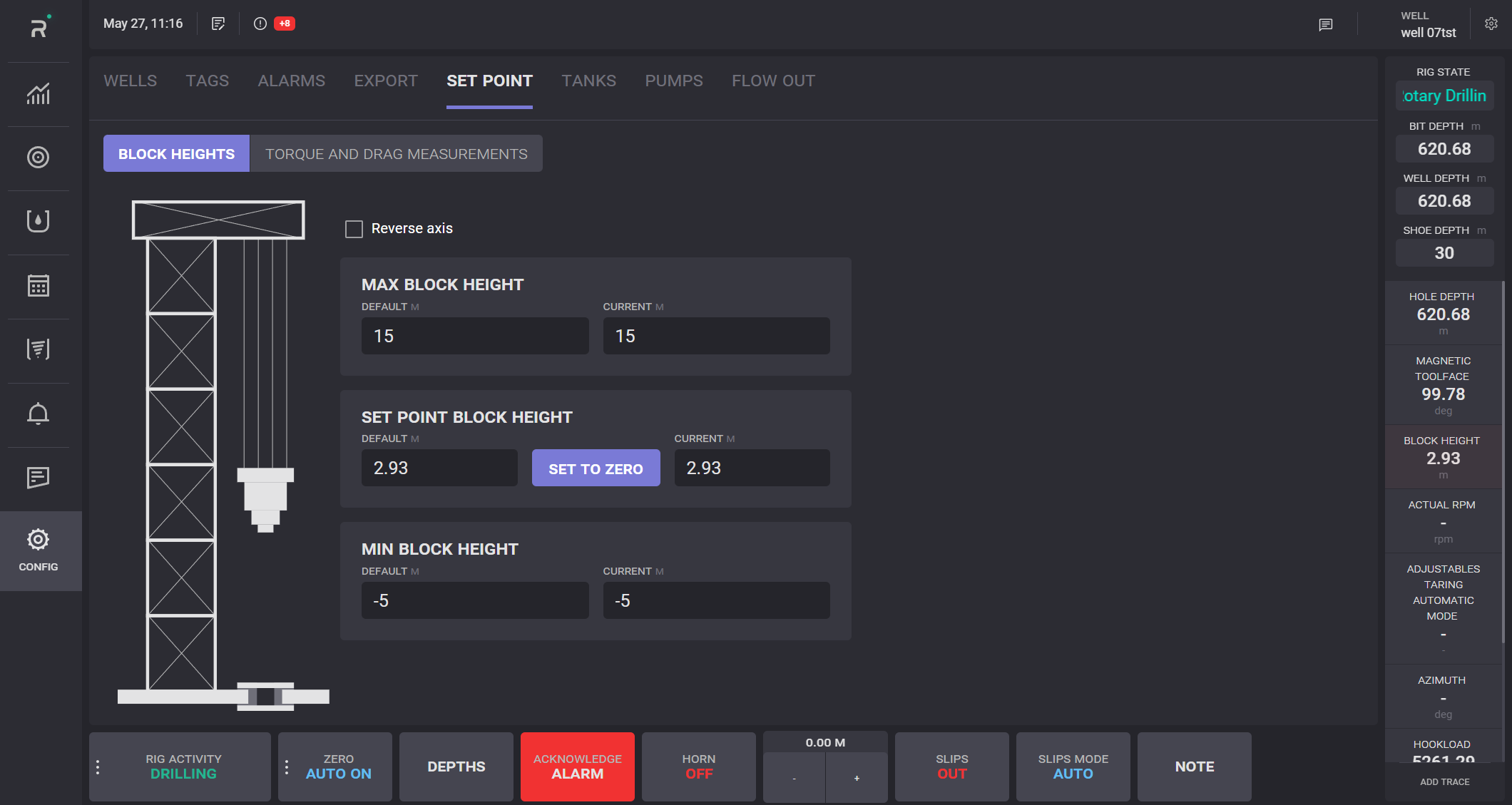This screenshot has height=805, width=1512.
Task: Open the Rig State Rotary Drilling selector
Action: [x=1444, y=96]
